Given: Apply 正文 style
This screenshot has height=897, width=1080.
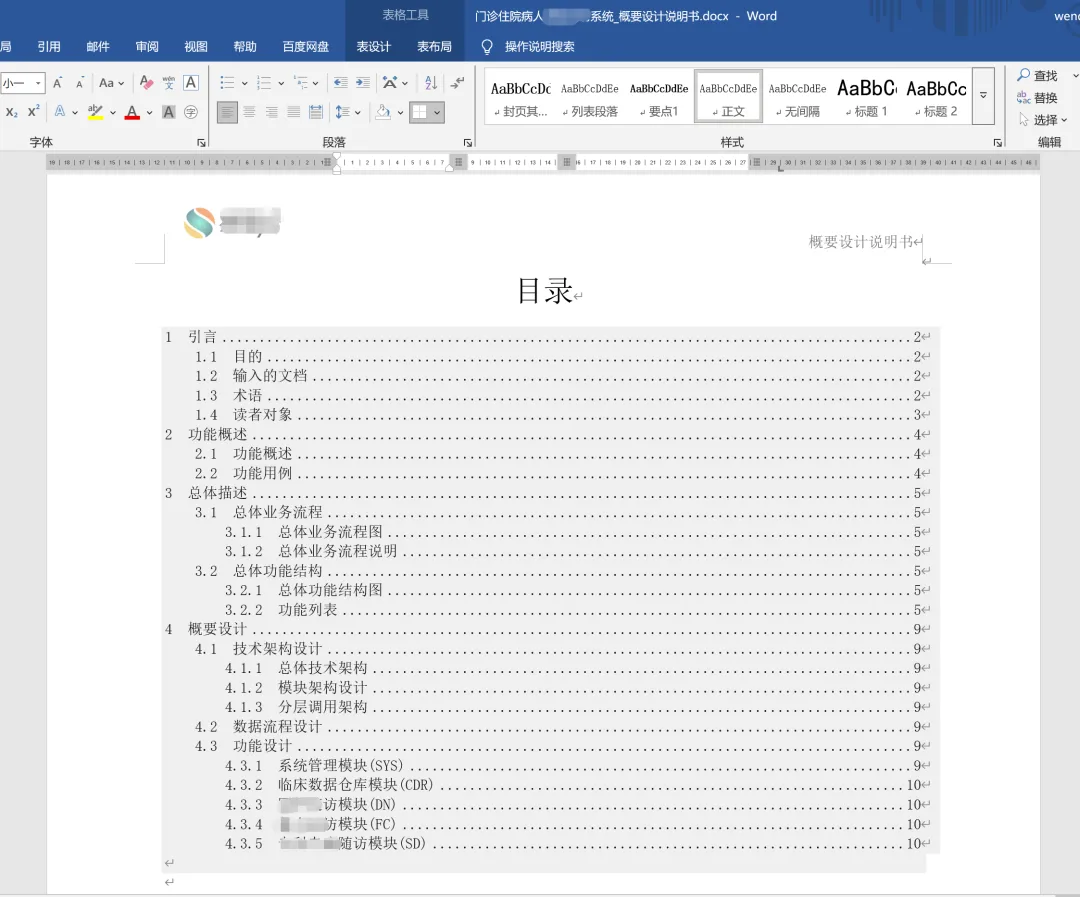Looking at the screenshot, I should click(x=728, y=96).
